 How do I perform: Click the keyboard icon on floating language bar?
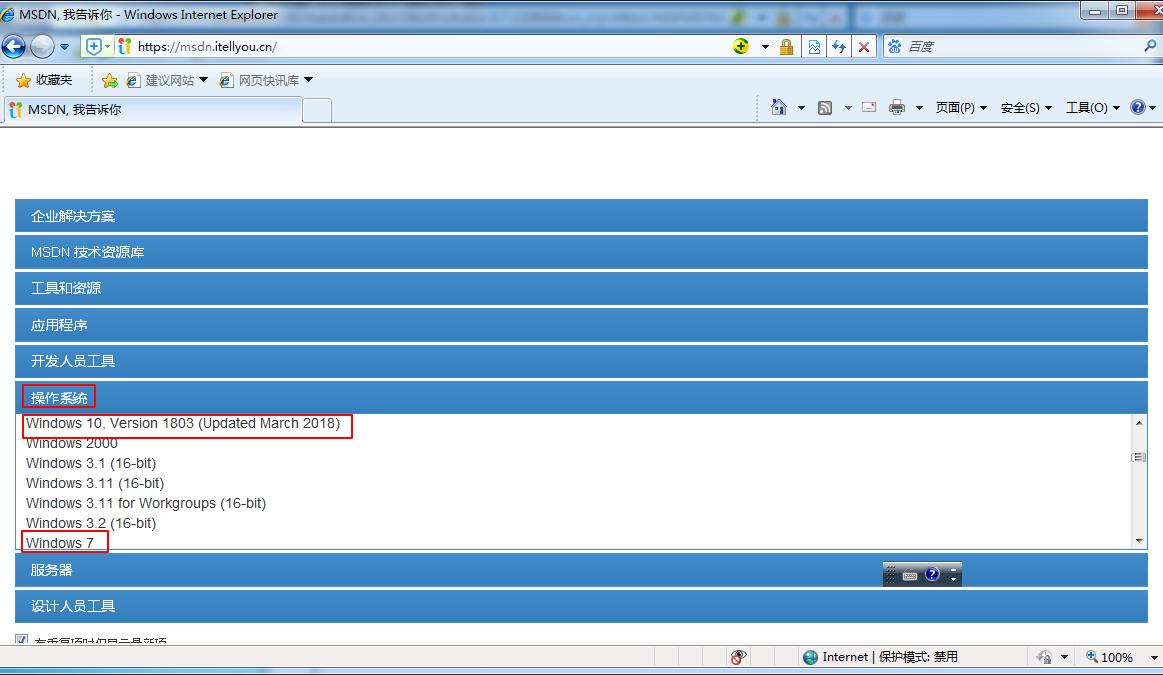910,575
